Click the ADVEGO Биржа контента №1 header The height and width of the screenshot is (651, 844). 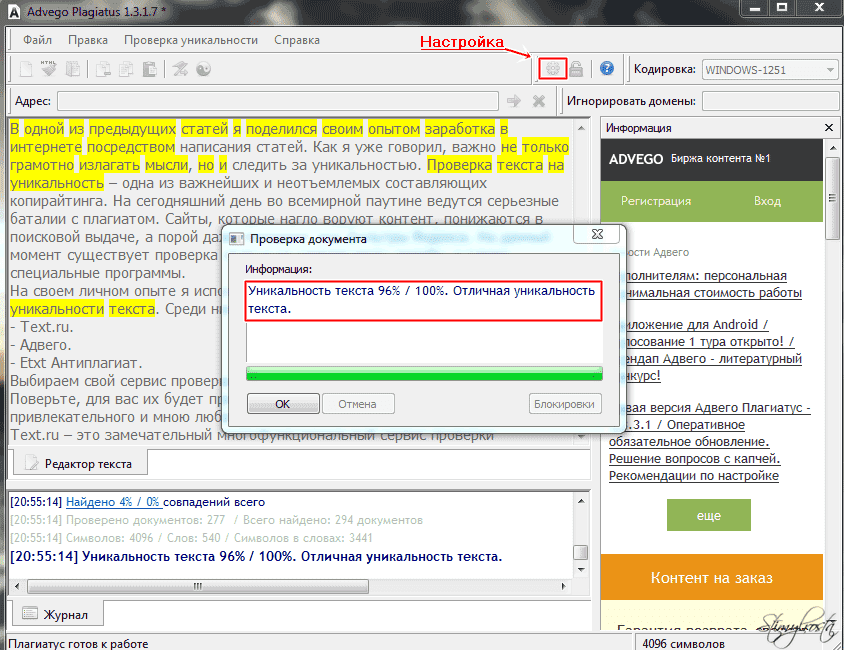point(712,159)
